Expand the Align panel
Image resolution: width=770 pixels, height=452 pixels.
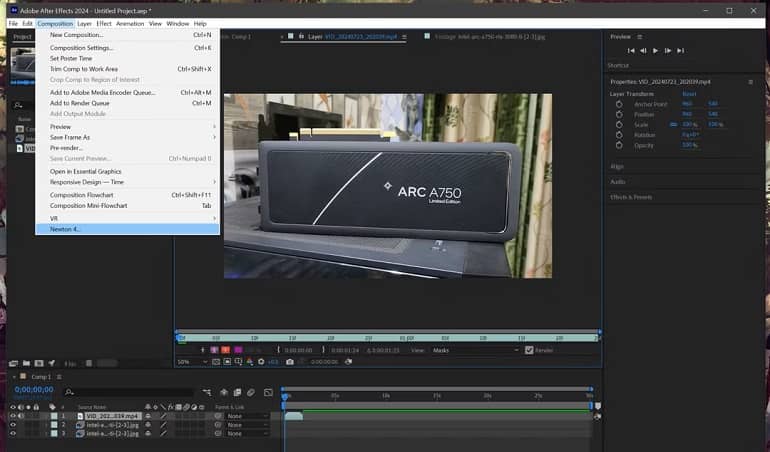[x=617, y=167]
